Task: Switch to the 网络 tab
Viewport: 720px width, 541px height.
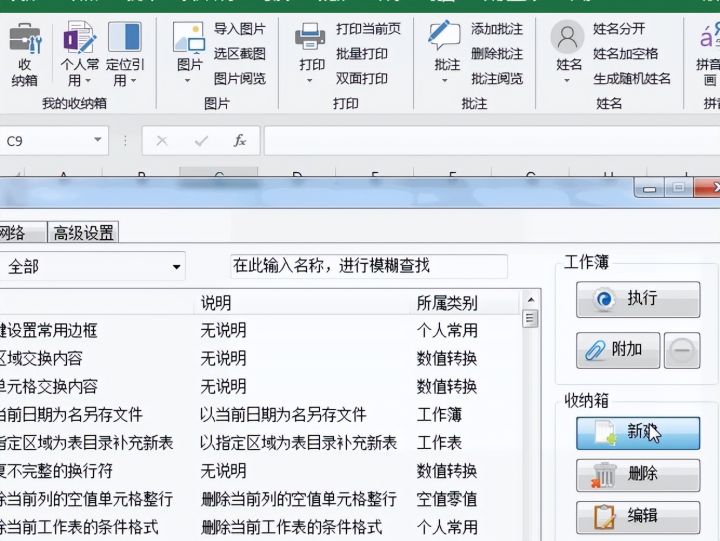Action: [x=21, y=232]
